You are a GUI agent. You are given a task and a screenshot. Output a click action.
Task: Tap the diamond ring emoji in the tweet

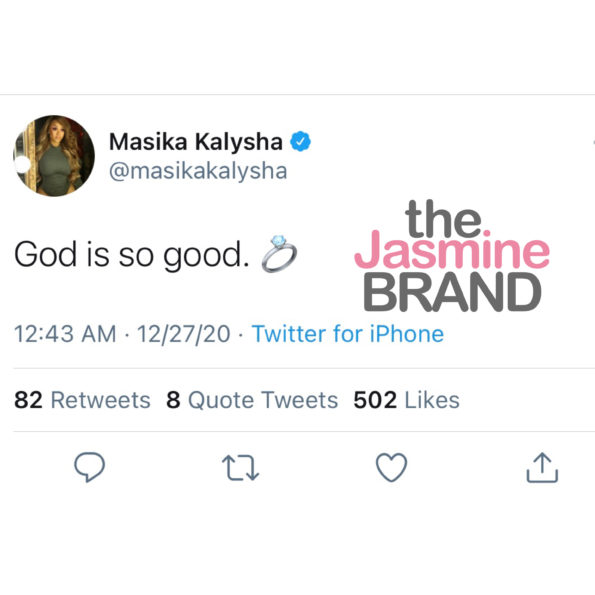(x=279, y=253)
